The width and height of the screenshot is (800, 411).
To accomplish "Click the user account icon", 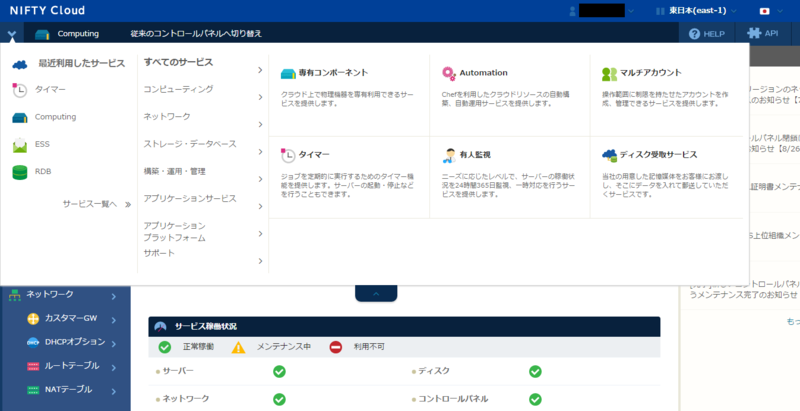I will pyautogui.click(x=572, y=11).
